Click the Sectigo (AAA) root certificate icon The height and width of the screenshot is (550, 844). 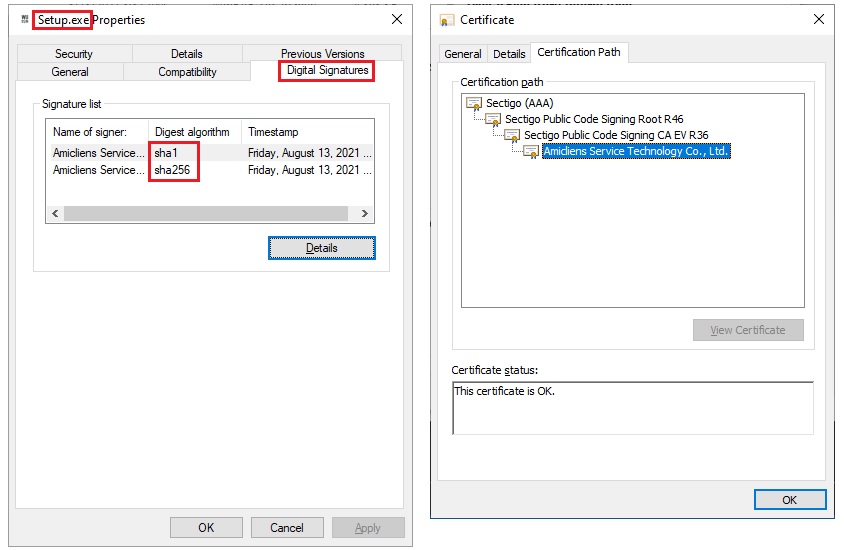pos(475,103)
